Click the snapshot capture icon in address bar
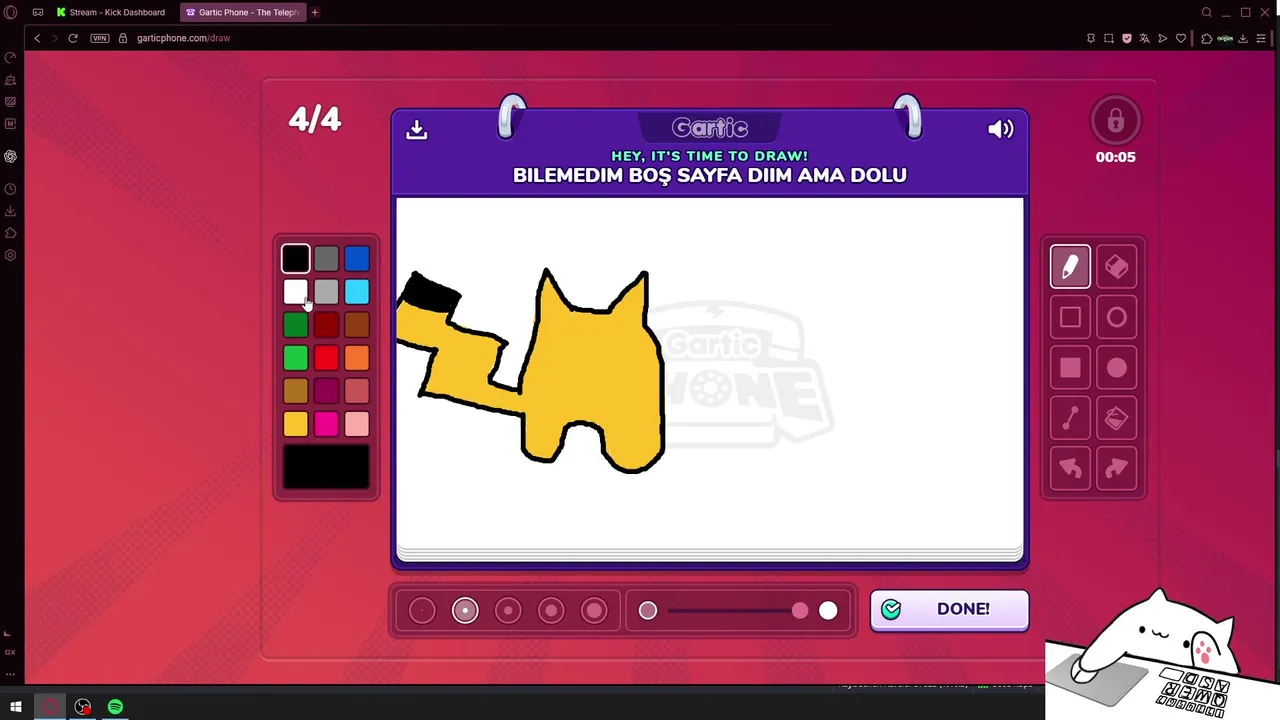The image size is (1280, 720). click(1109, 38)
